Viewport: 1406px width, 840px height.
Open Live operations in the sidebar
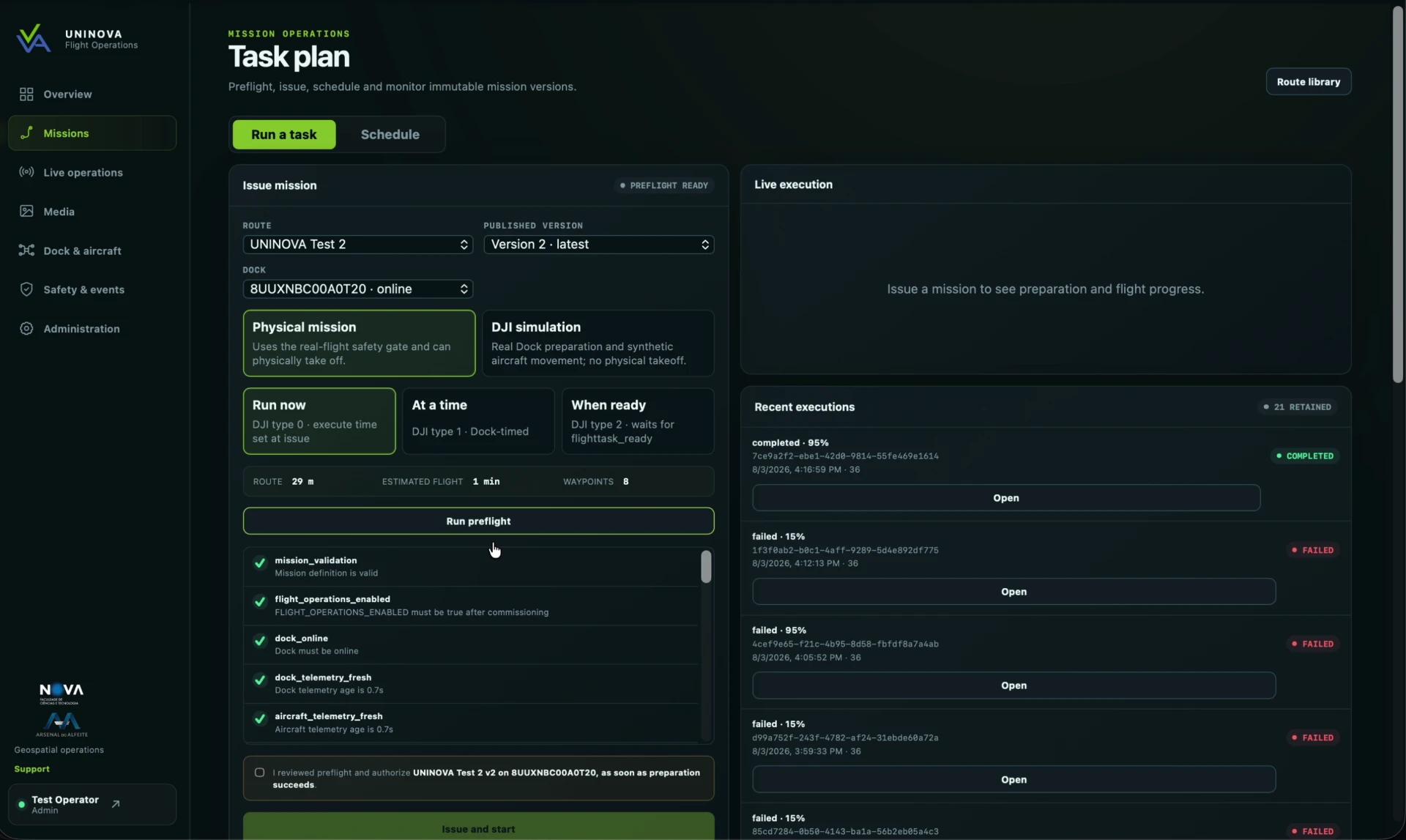coord(92,172)
